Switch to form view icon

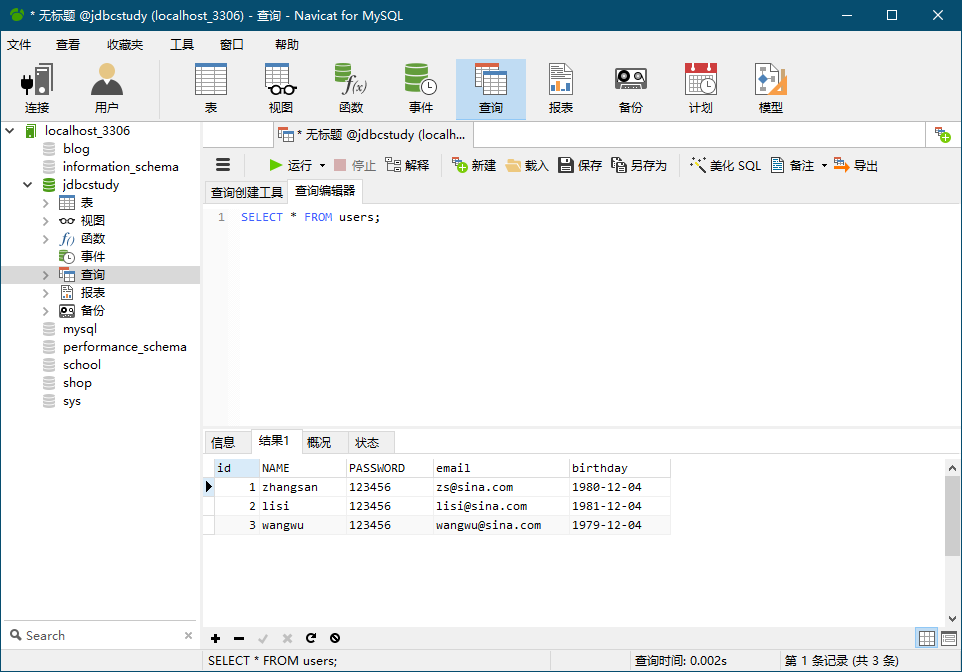[949, 638]
